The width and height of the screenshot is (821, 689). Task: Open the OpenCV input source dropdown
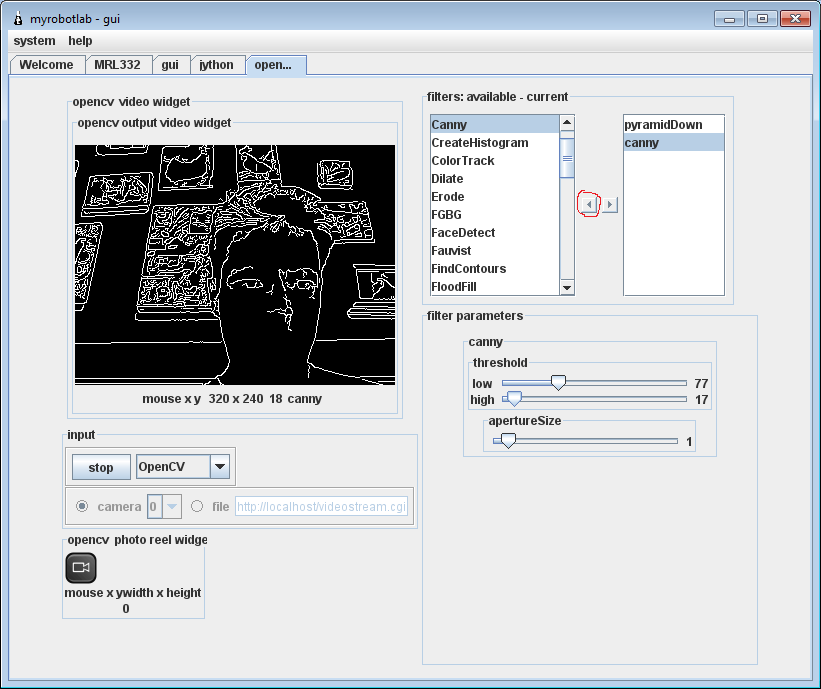coord(220,467)
